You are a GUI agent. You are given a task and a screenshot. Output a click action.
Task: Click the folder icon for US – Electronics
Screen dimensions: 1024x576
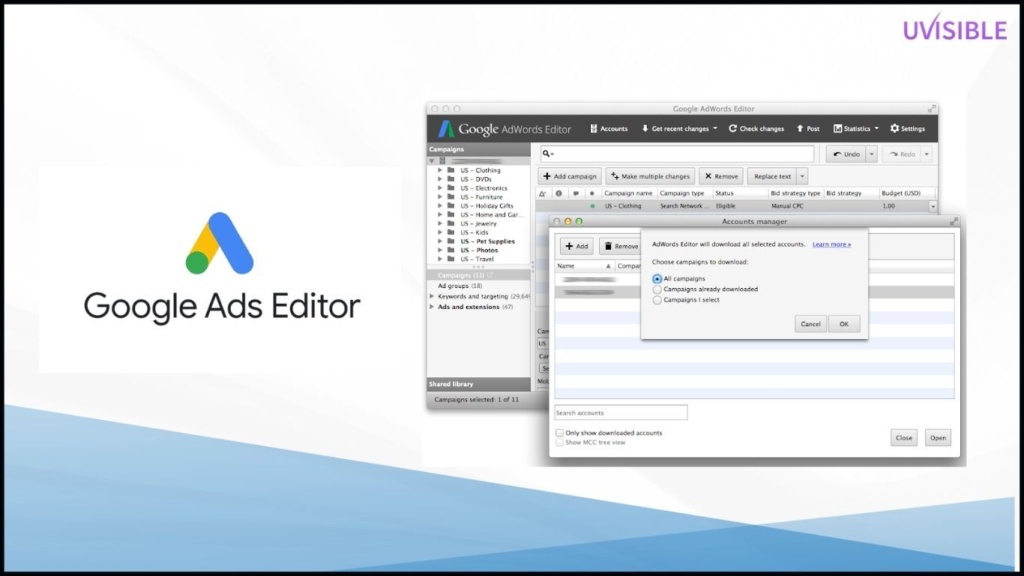[451, 188]
